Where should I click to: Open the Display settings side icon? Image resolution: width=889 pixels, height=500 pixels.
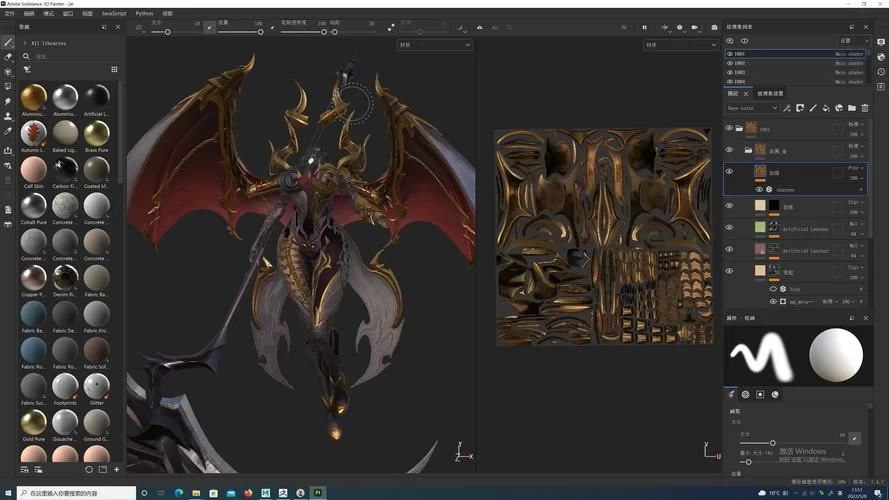[x=881, y=43]
